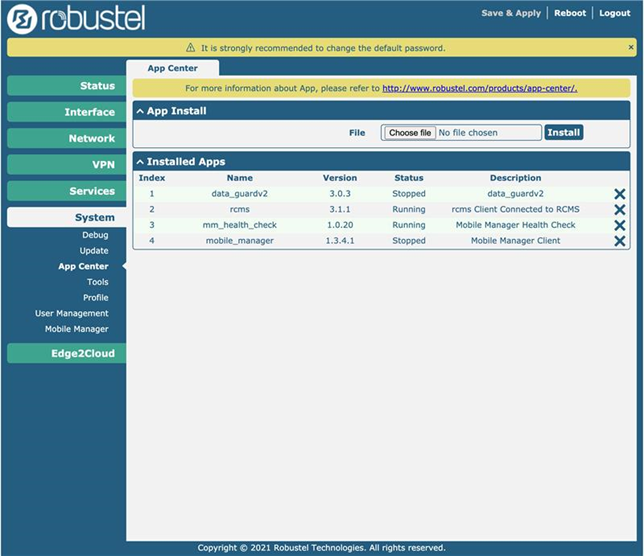This screenshot has width=644, height=556.
Task: Open User Management page
Action: pos(72,313)
